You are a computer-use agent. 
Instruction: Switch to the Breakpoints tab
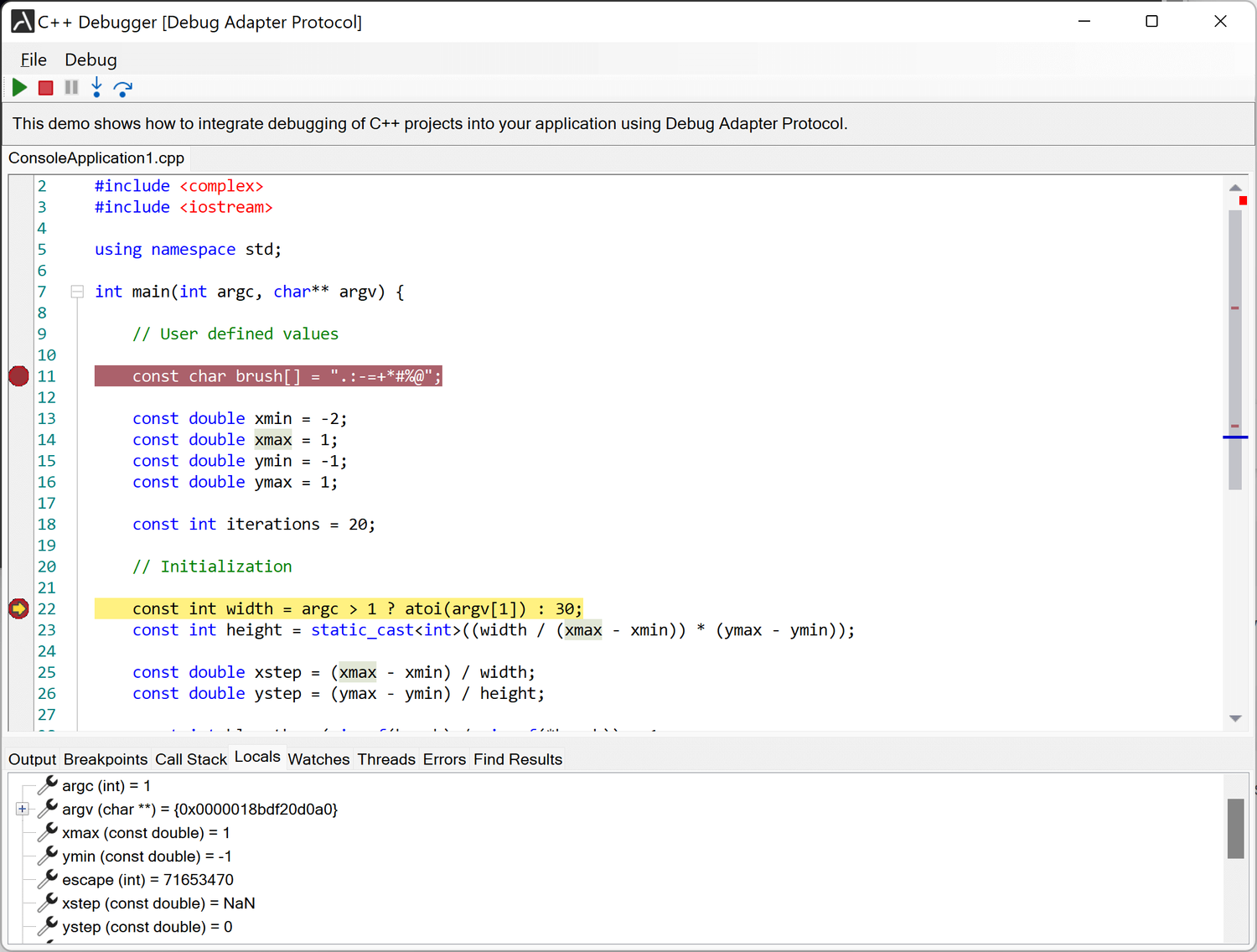click(105, 759)
